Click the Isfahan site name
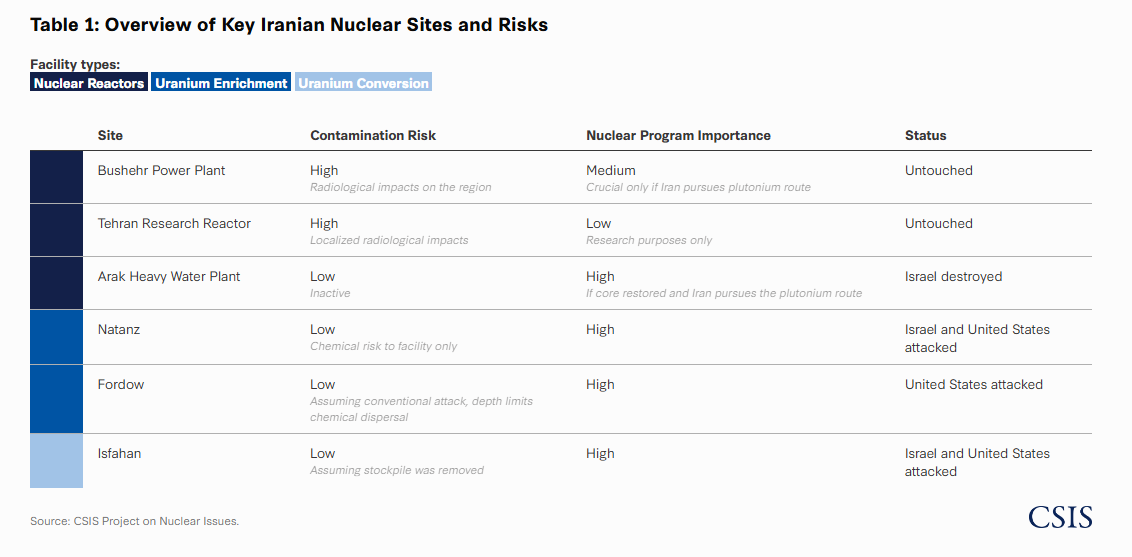Image resolution: width=1132 pixels, height=557 pixels. point(119,453)
